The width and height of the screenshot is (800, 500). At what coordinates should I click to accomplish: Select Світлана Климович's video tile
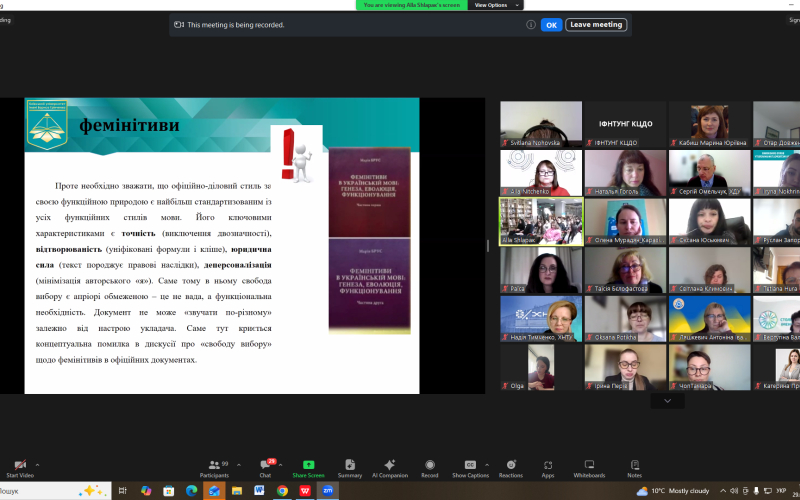(x=710, y=270)
